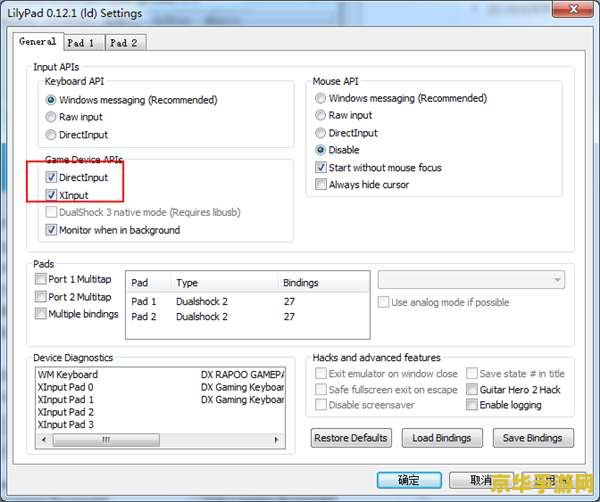
Task: Uncheck the XInput checkbox
Action: [51, 195]
